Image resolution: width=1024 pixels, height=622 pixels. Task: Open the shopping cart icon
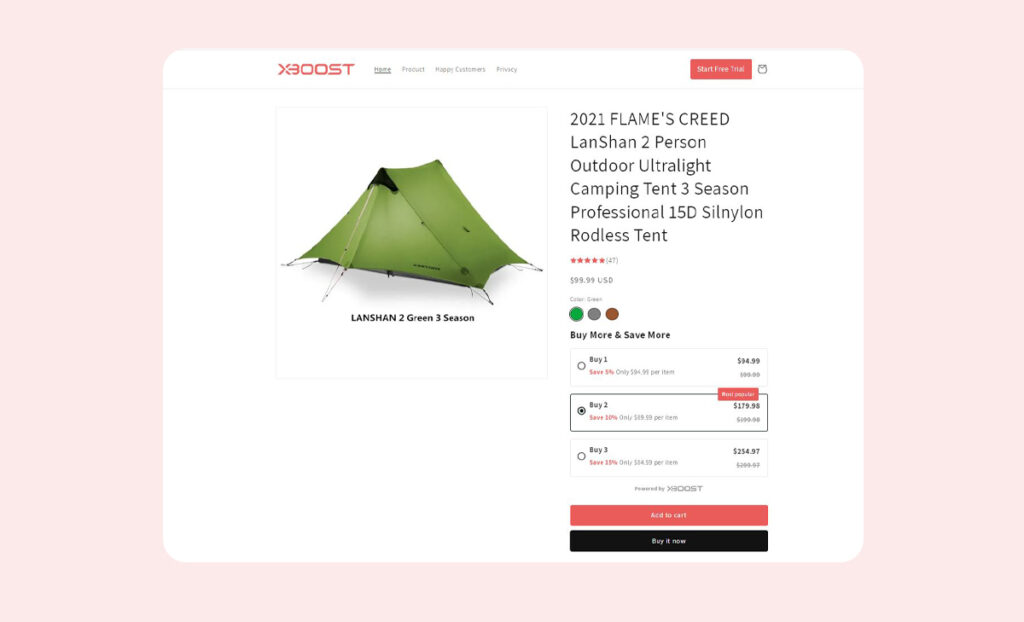[762, 69]
